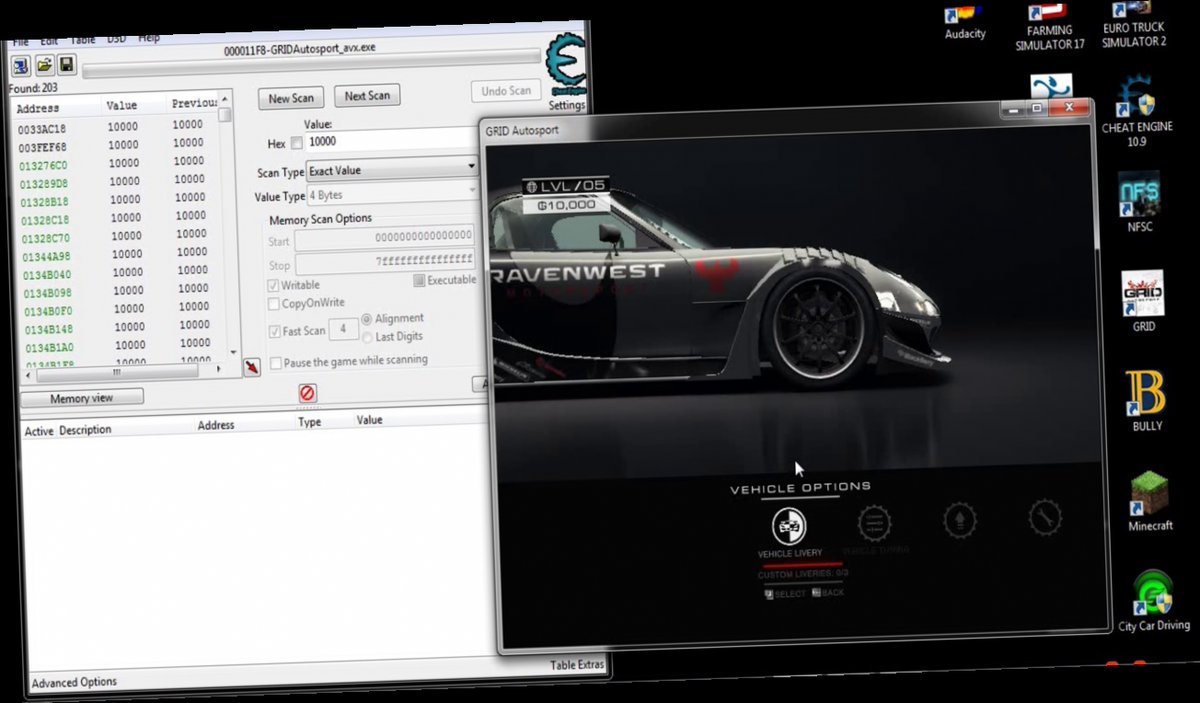This screenshot has height=703, width=1200.
Task: Open Table Extras
Action: coord(577,666)
